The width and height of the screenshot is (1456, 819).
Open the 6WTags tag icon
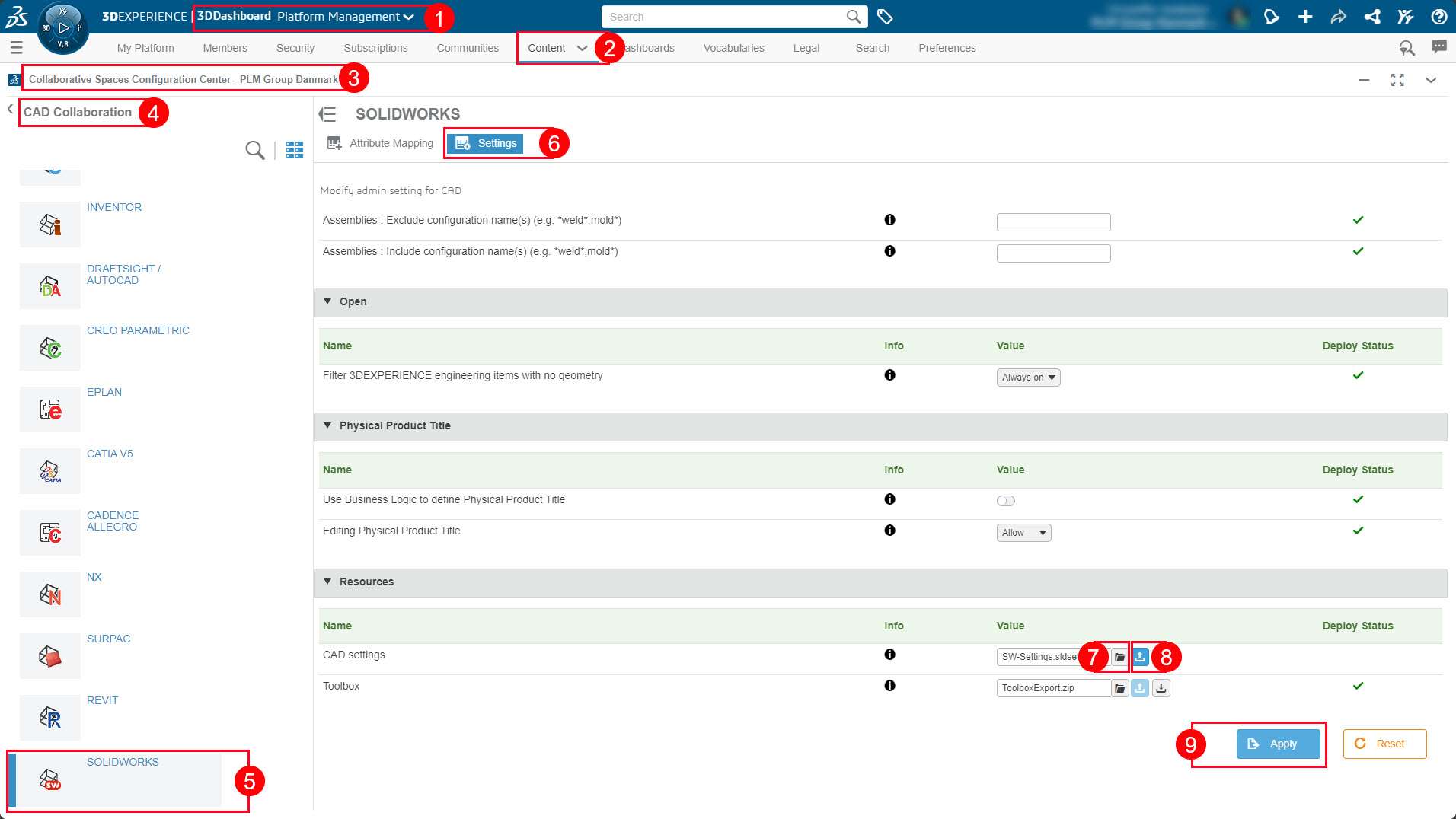885,17
